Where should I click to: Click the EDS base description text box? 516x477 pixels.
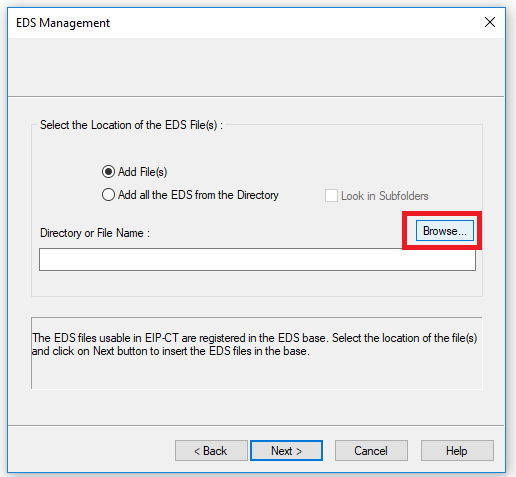257,353
